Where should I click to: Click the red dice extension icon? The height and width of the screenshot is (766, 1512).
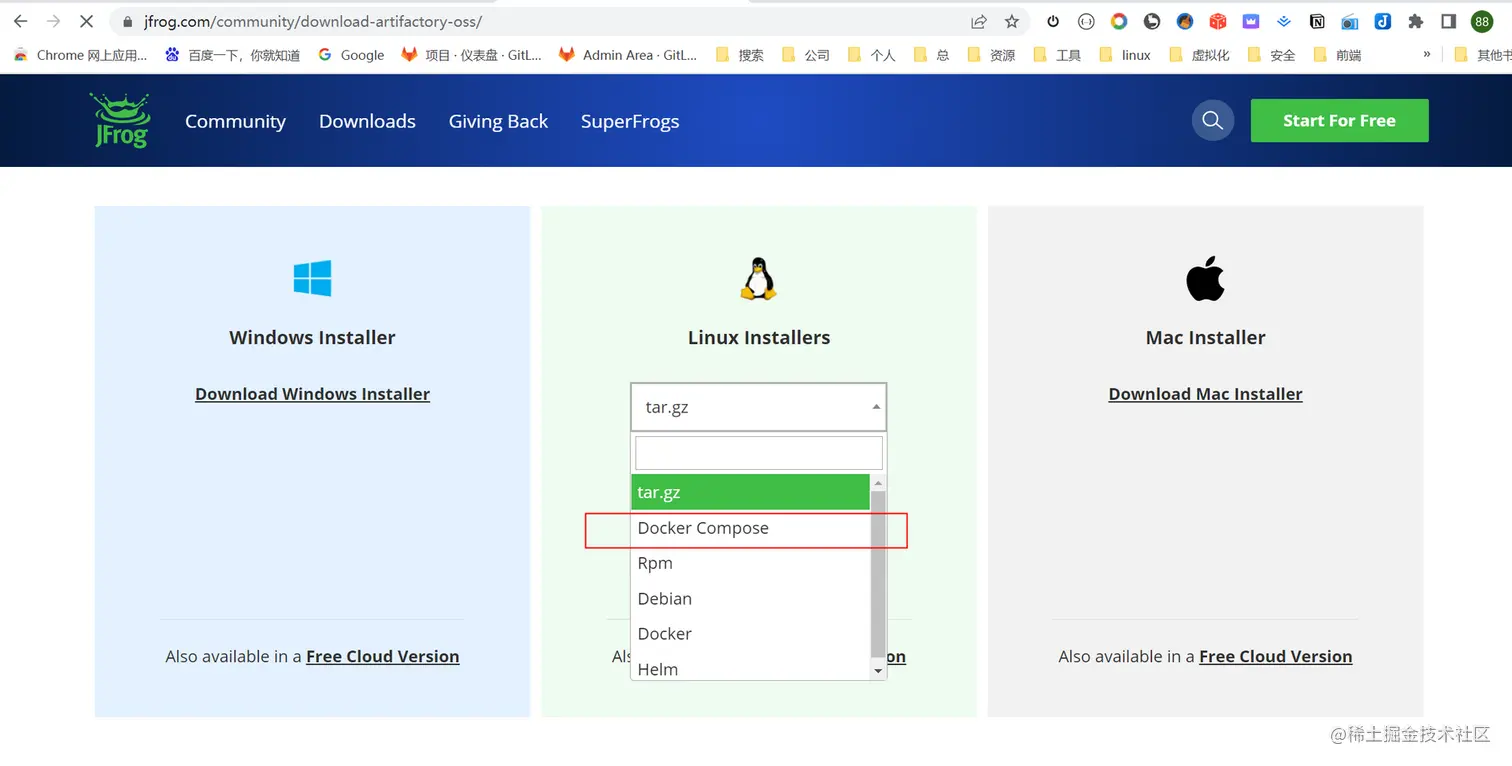pos(1217,21)
